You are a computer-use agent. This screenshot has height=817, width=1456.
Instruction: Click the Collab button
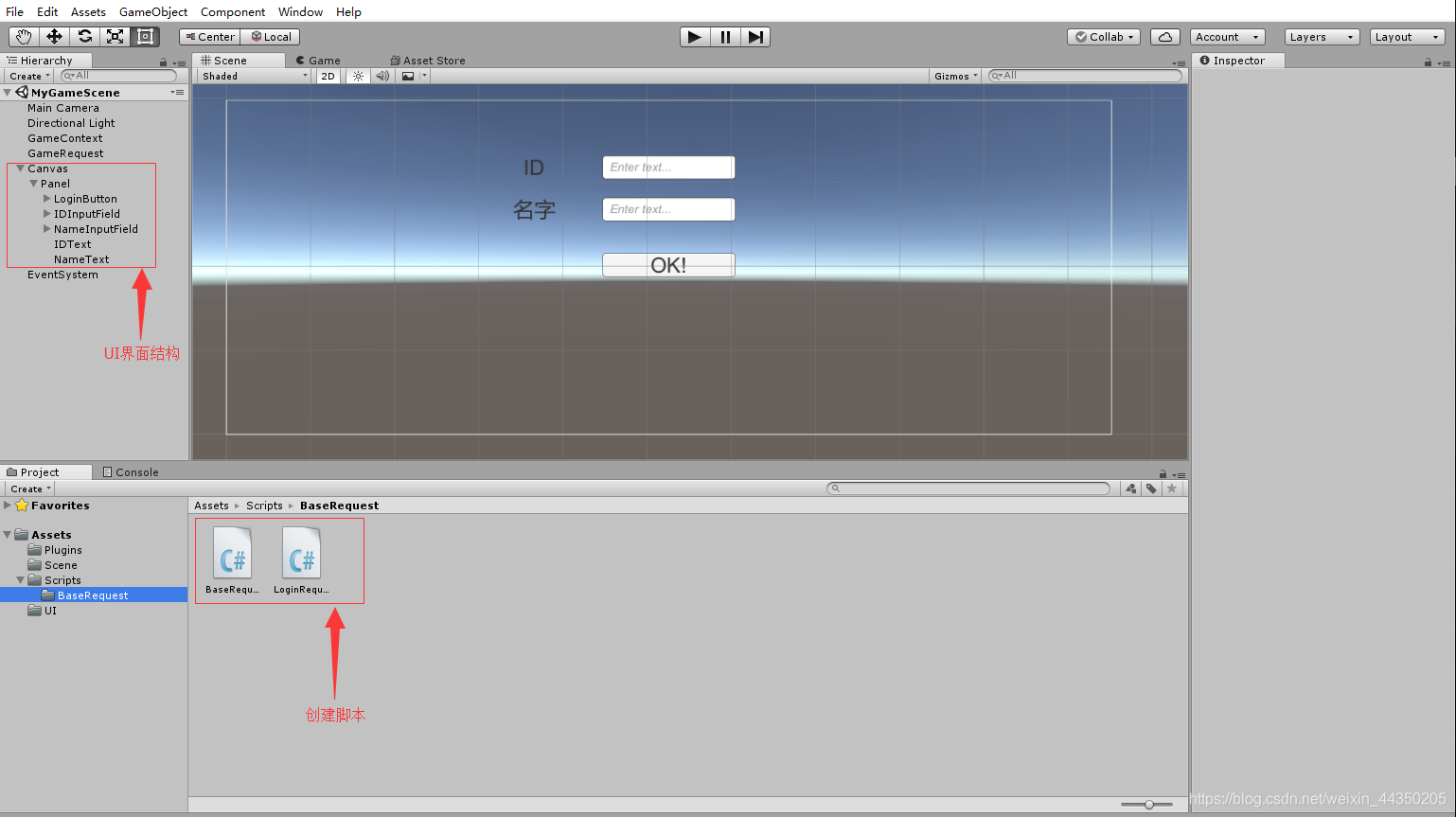[1103, 36]
